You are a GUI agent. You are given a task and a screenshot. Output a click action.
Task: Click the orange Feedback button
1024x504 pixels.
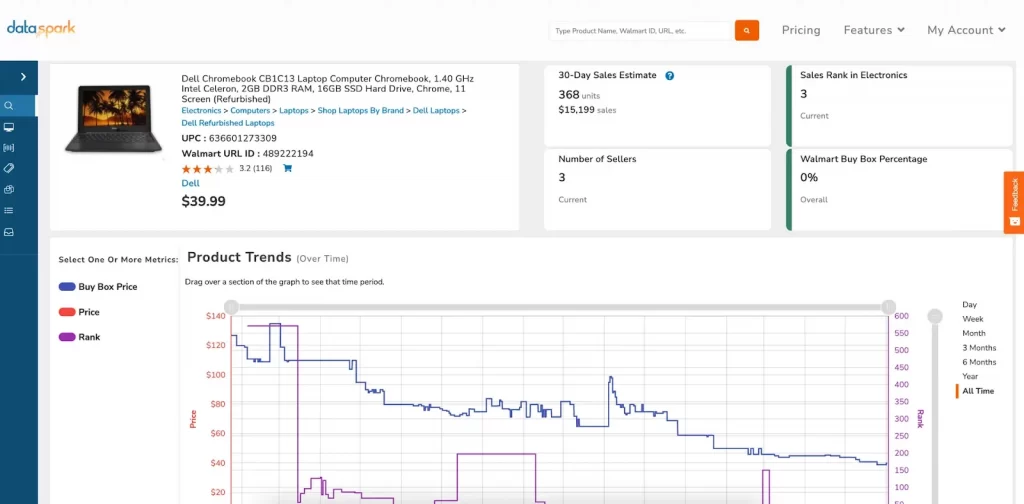point(1014,202)
